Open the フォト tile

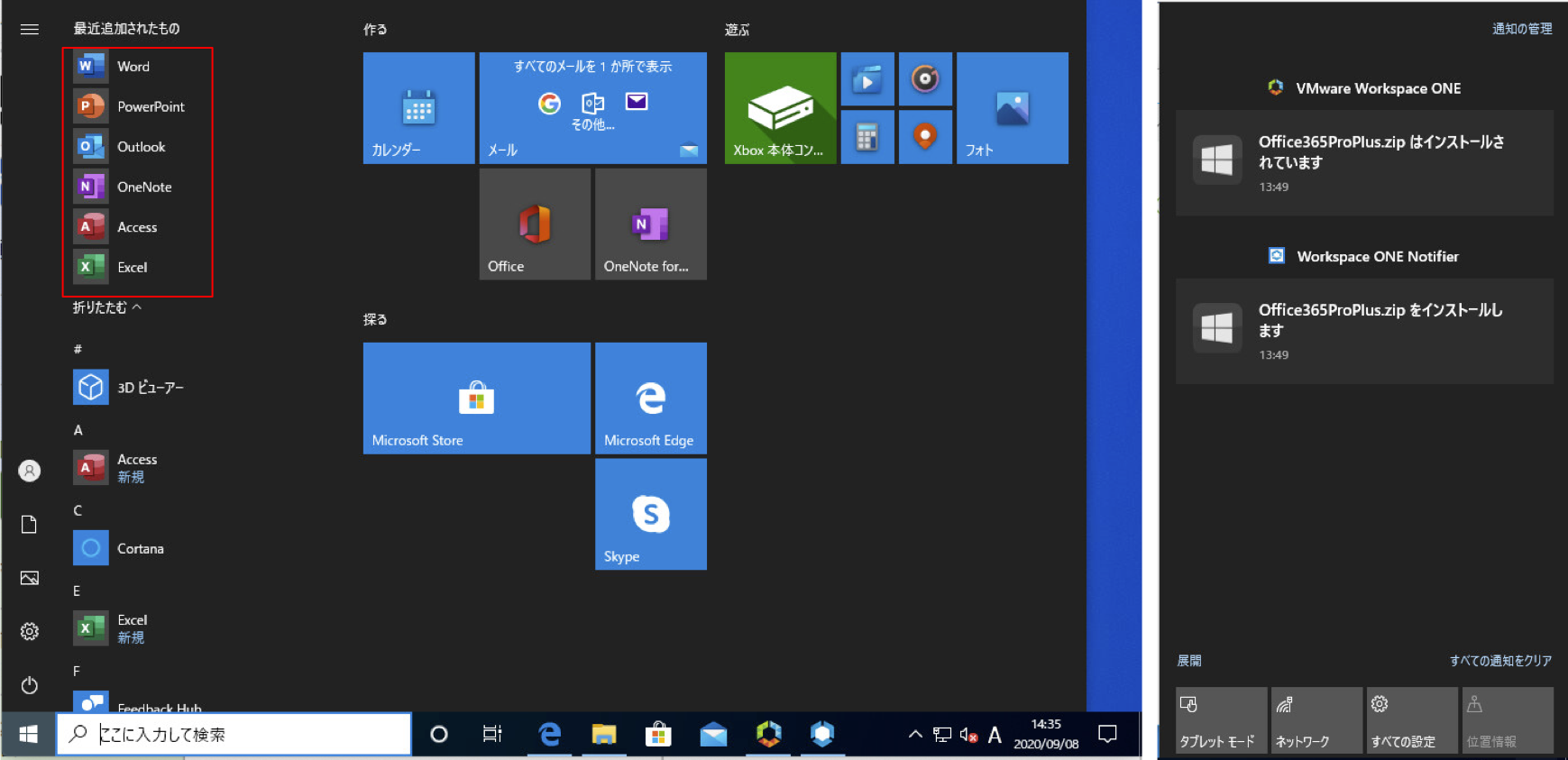pyautogui.click(x=1013, y=108)
